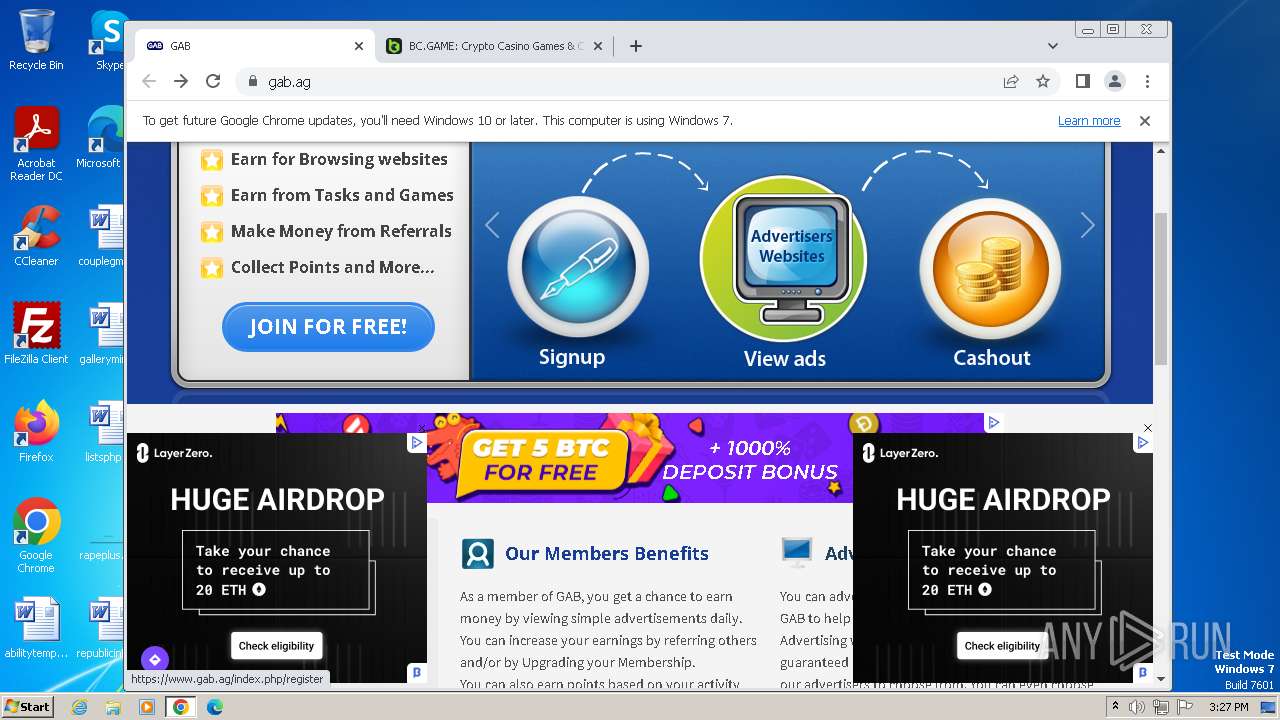
Task: Click AdChoices icon on right ad
Action: 1143,442
